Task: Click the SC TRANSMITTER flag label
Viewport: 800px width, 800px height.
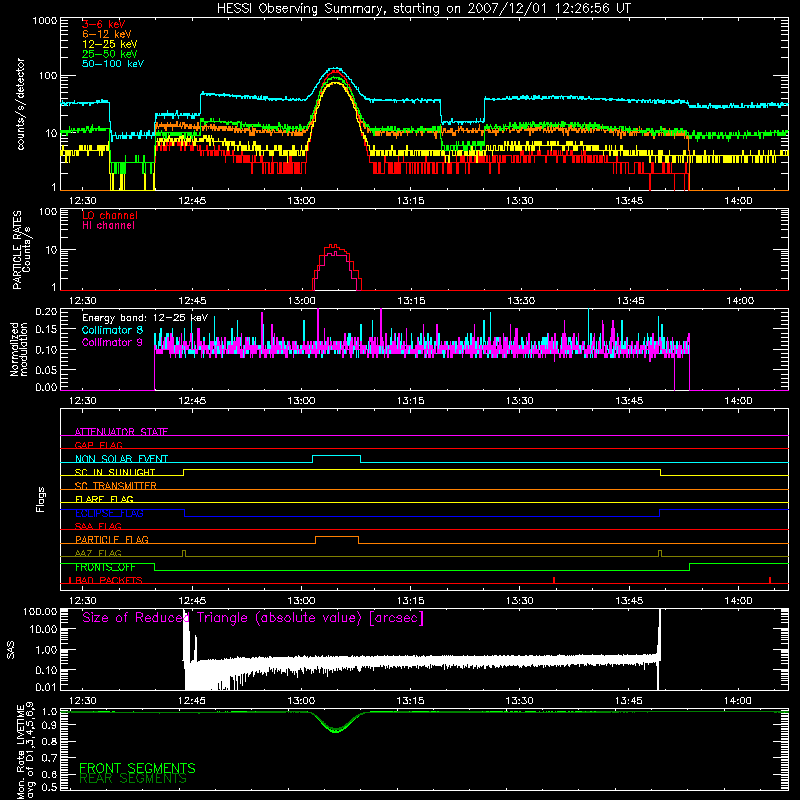Action: coord(116,486)
